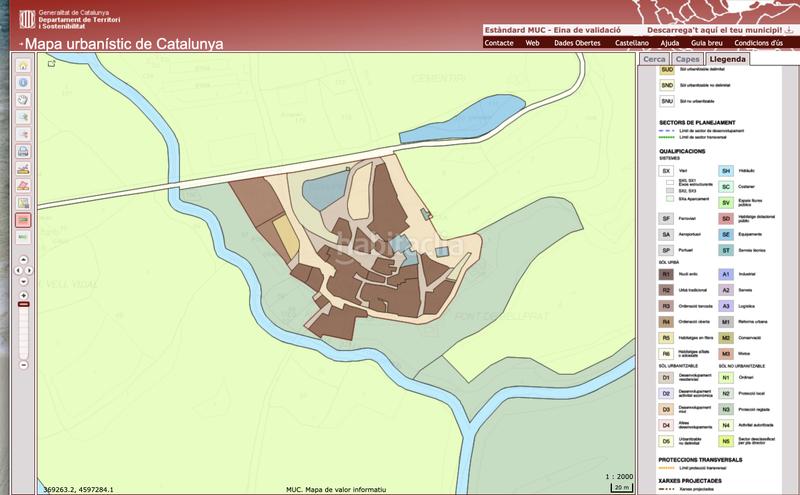The height and width of the screenshot is (495, 800).
Task: Click Estàndard MUC - Eina de validació link
Action: pyautogui.click(x=552, y=30)
